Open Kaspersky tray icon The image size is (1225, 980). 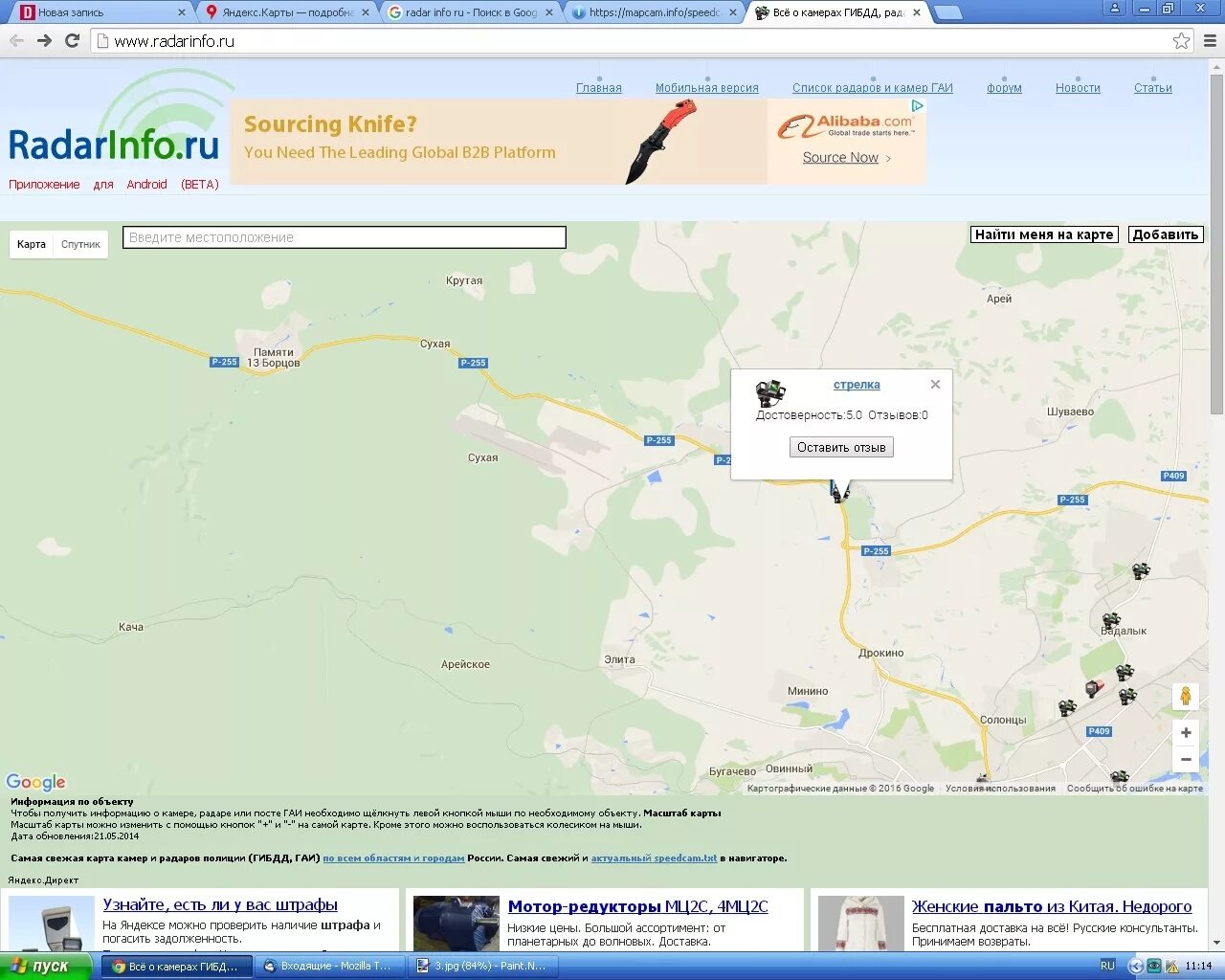pyautogui.click(x=1171, y=966)
